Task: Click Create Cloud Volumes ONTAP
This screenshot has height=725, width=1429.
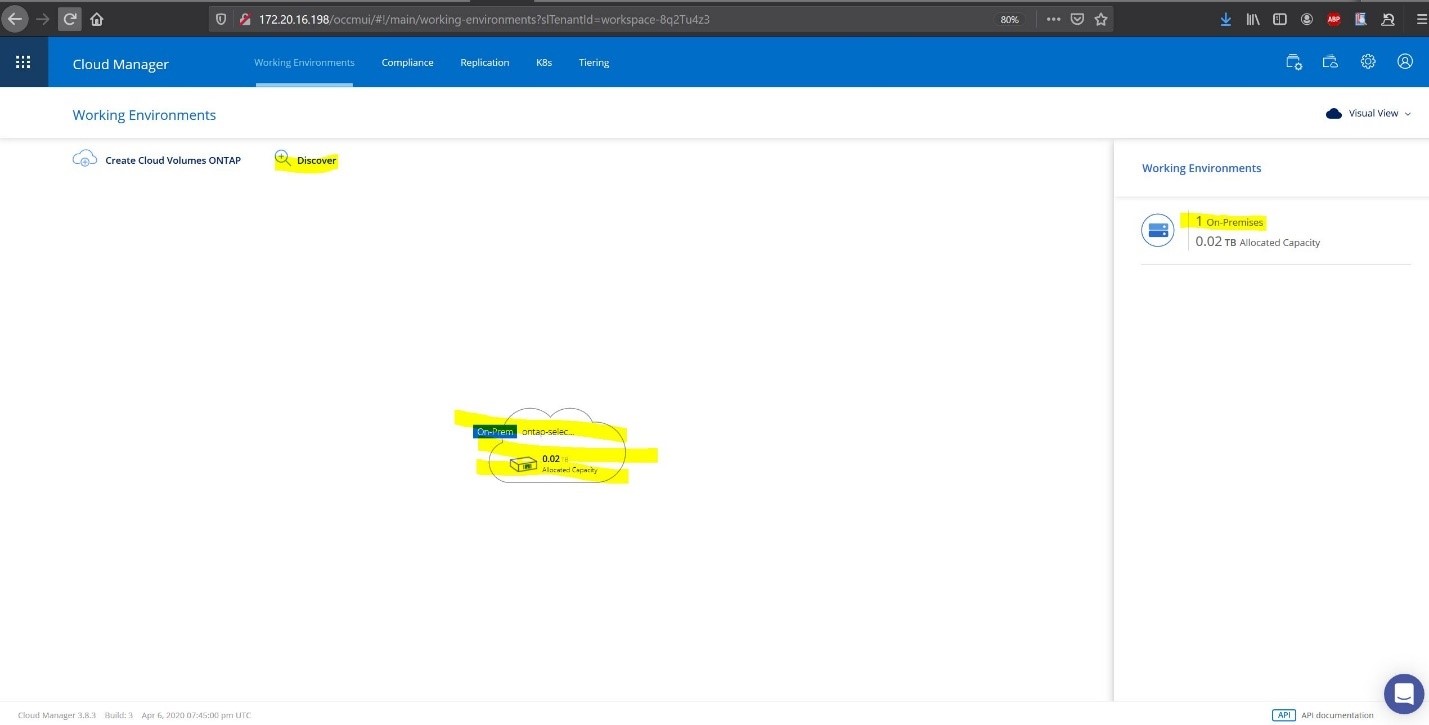Action: click(173, 160)
